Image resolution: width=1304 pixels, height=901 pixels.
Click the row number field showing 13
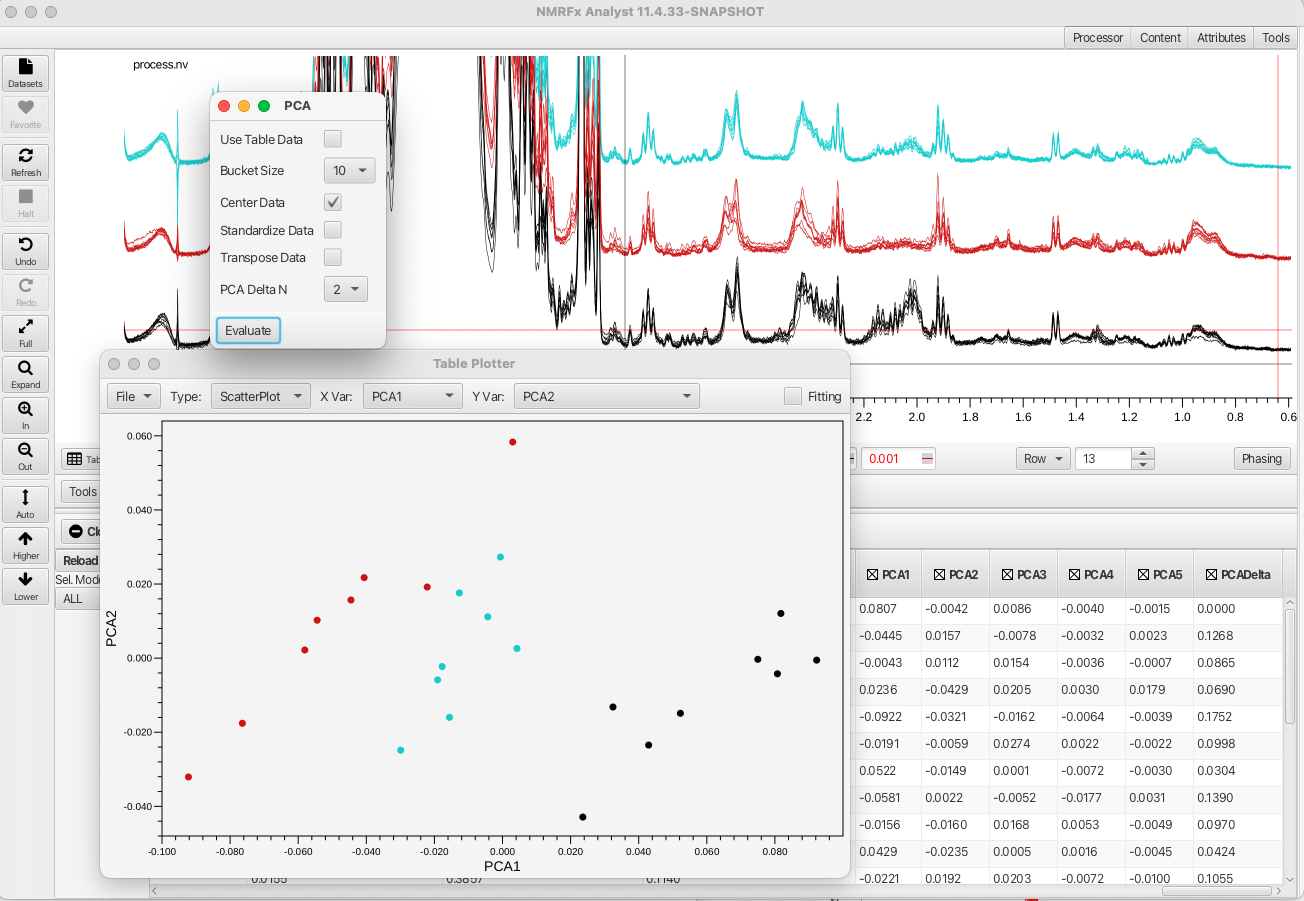pos(1103,458)
